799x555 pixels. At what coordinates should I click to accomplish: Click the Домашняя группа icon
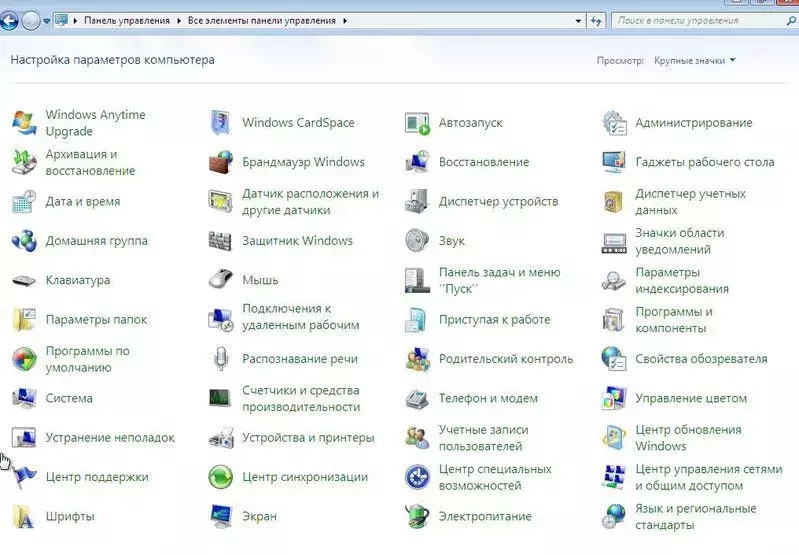click(24, 241)
